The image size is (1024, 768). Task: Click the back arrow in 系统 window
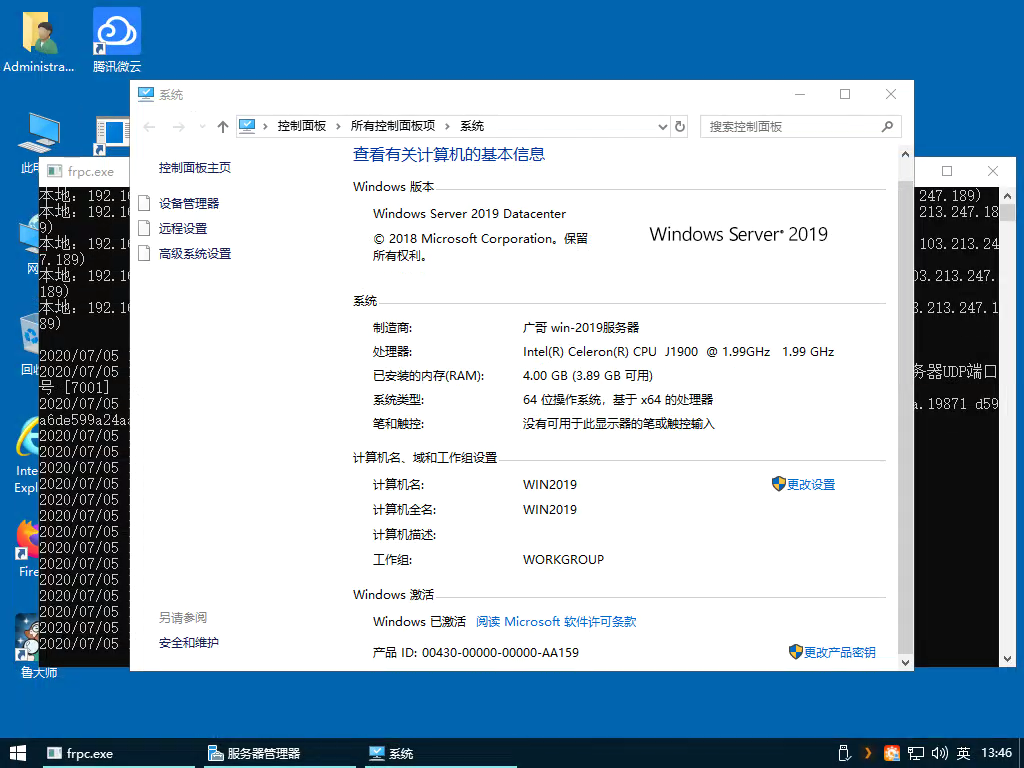[x=150, y=127]
